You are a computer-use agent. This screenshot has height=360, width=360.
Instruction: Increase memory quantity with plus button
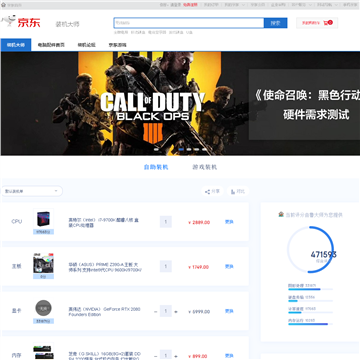(176, 356)
